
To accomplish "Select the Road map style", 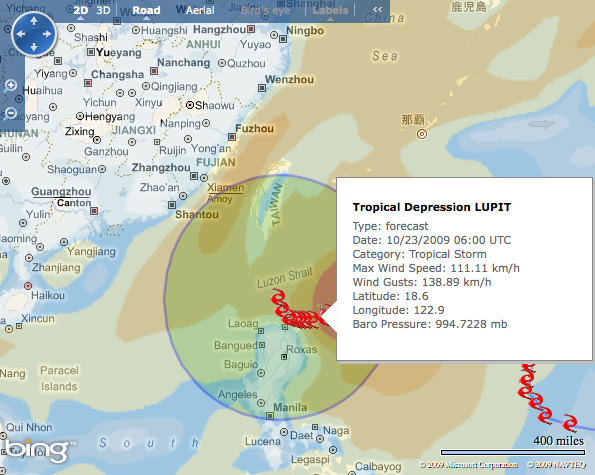I will [146, 10].
